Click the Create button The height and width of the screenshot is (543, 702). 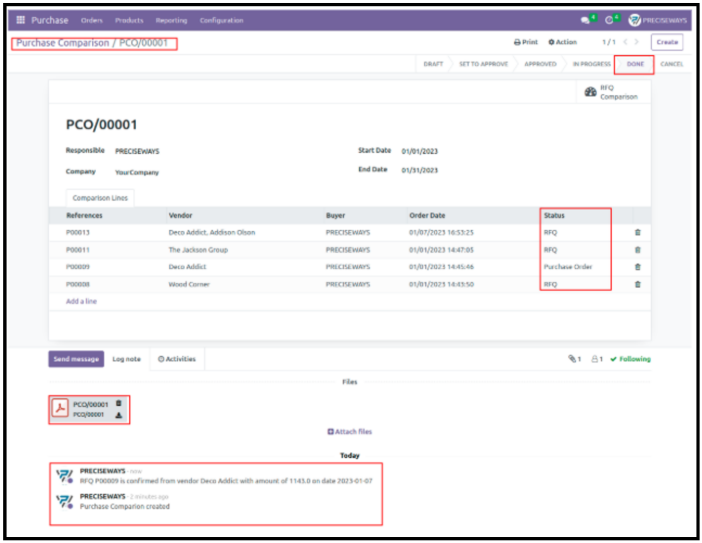click(667, 42)
